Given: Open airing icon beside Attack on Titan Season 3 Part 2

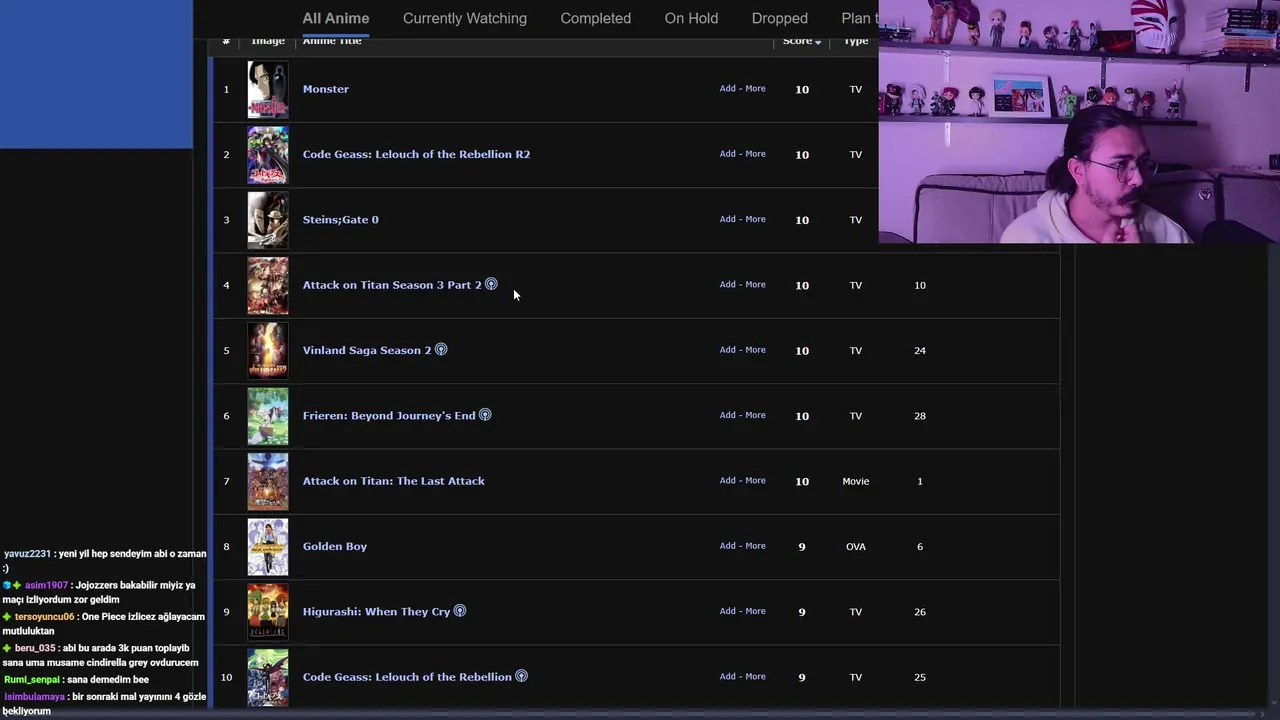Looking at the screenshot, I should point(491,284).
